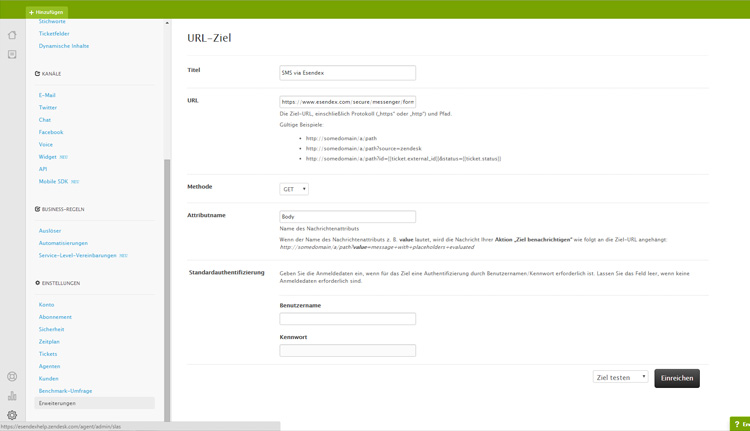Viewport: 750px width, 431px height.
Task: Select Erweiterungen in the sidebar
Action: [x=57, y=403]
